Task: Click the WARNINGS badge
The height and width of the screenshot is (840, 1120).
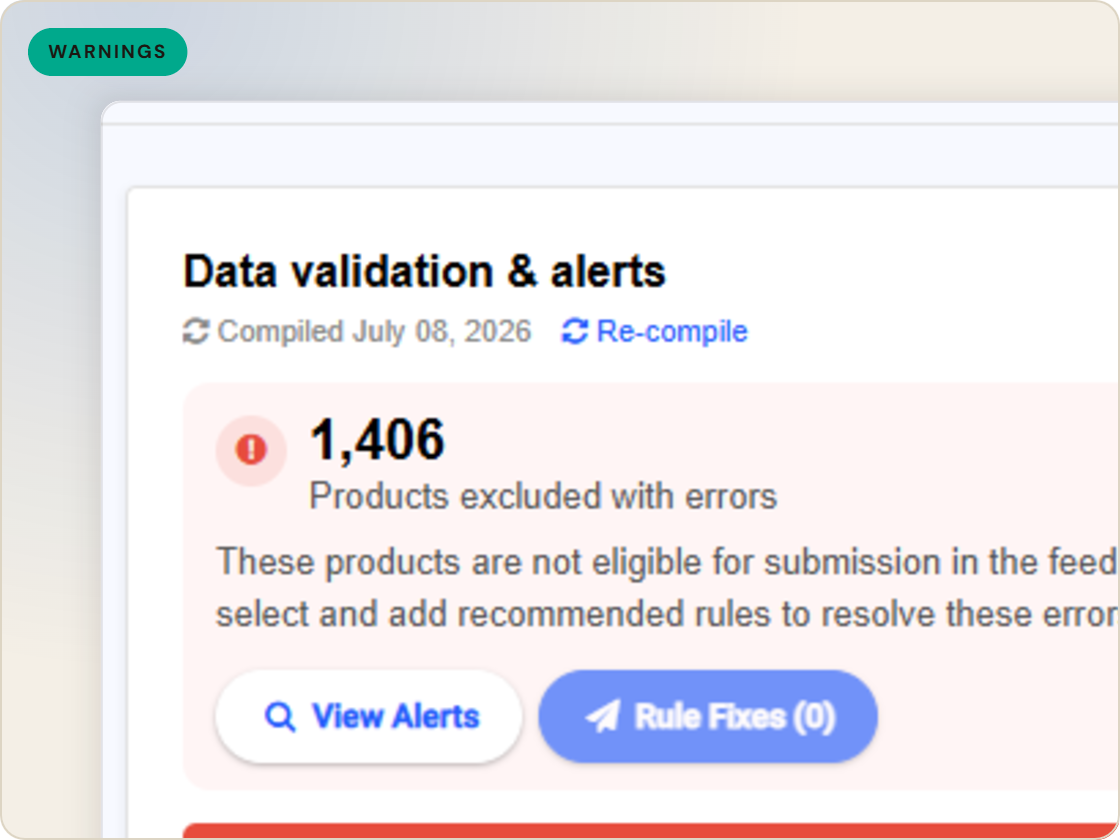Action: (x=108, y=52)
